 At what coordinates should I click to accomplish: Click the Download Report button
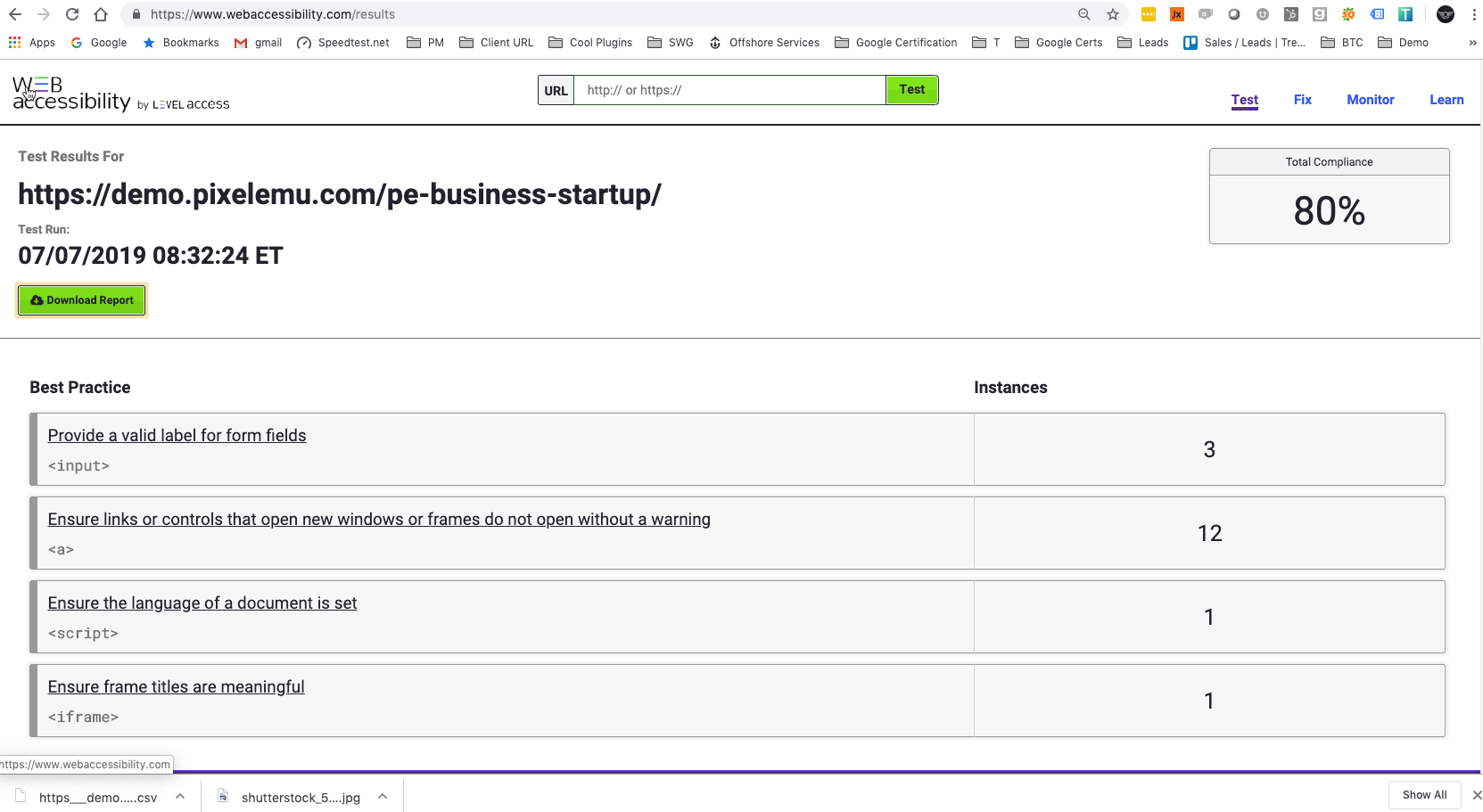(x=81, y=299)
